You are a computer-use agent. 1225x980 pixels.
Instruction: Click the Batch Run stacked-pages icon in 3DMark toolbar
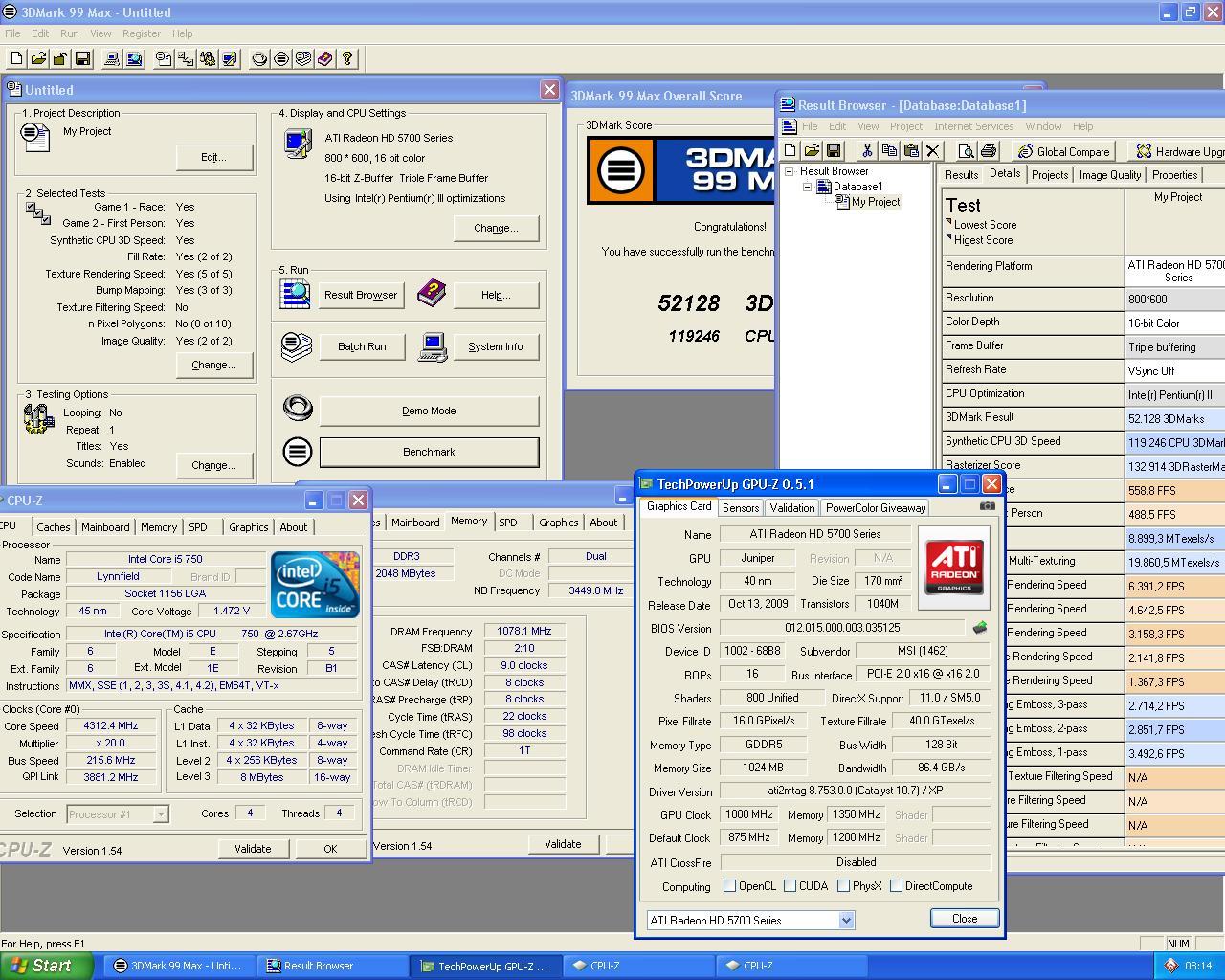(303, 59)
